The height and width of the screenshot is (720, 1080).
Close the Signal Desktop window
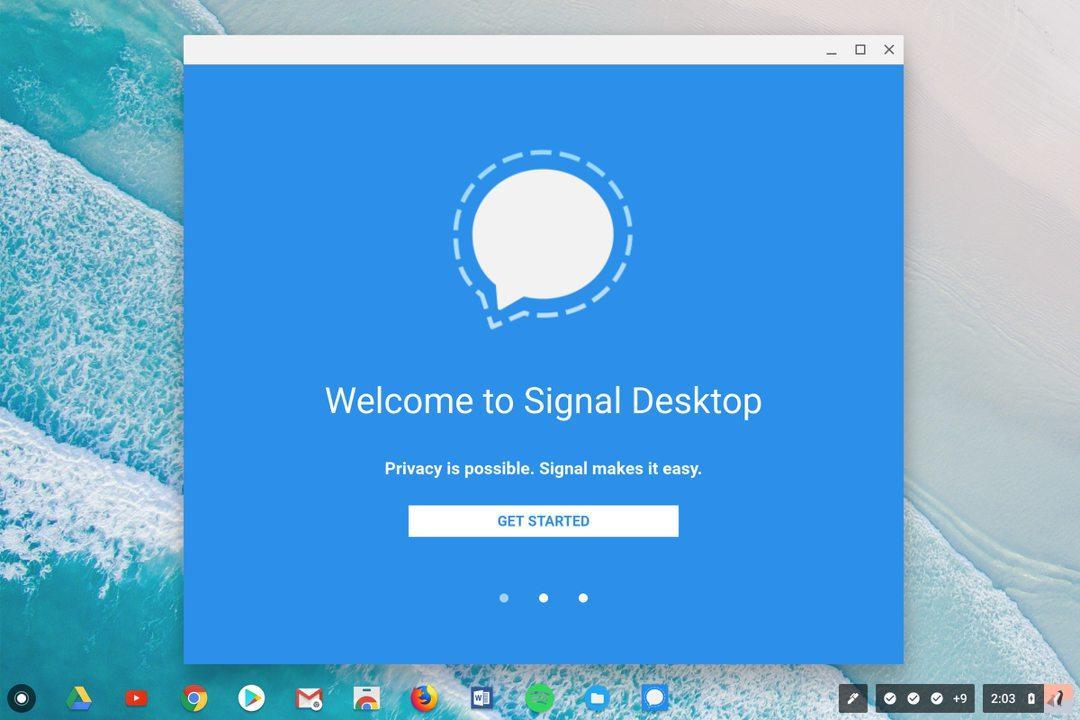click(x=889, y=50)
